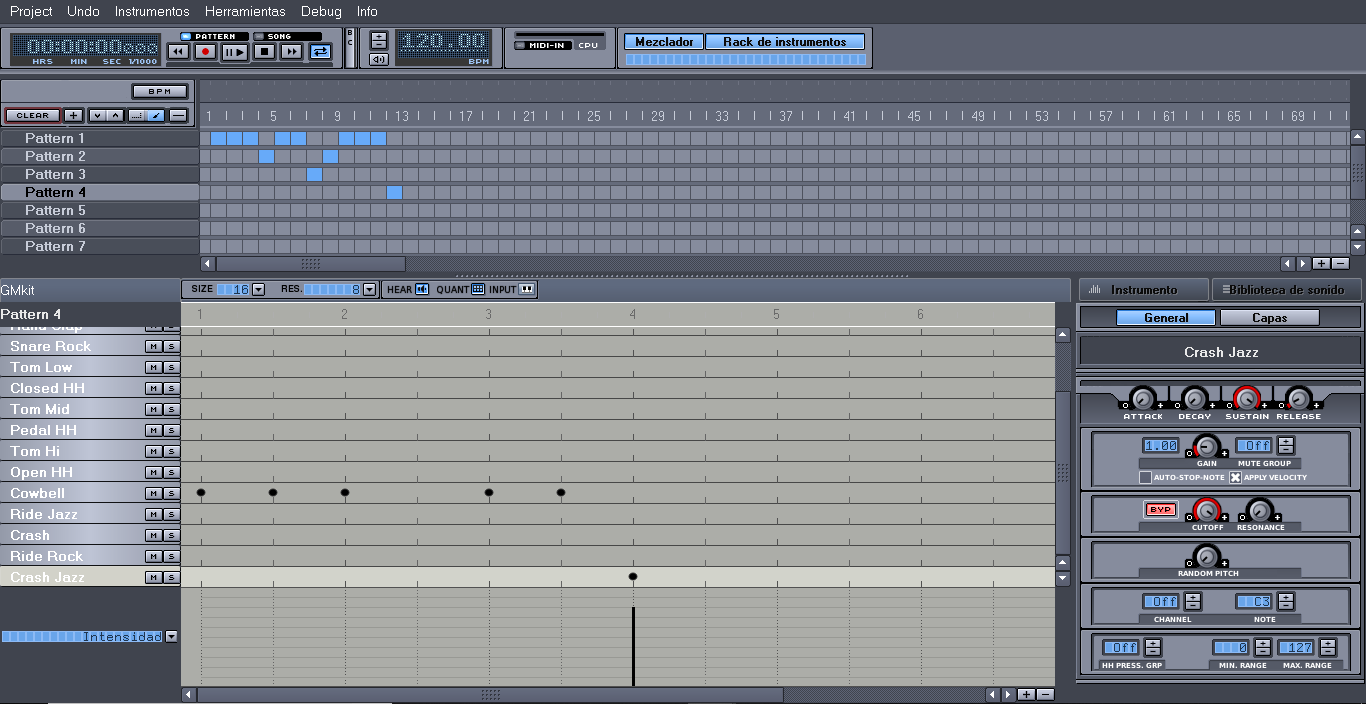Change the Max. Range stepper
Image resolution: width=1366 pixels, height=704 pixels.
[x=1326, y=648]
